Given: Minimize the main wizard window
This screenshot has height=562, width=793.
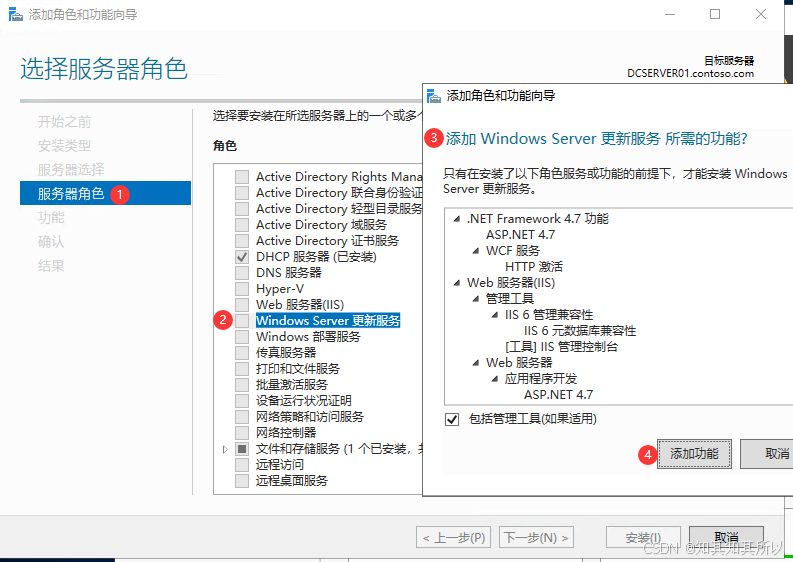Looking at the screenshot, I should 670,14.
